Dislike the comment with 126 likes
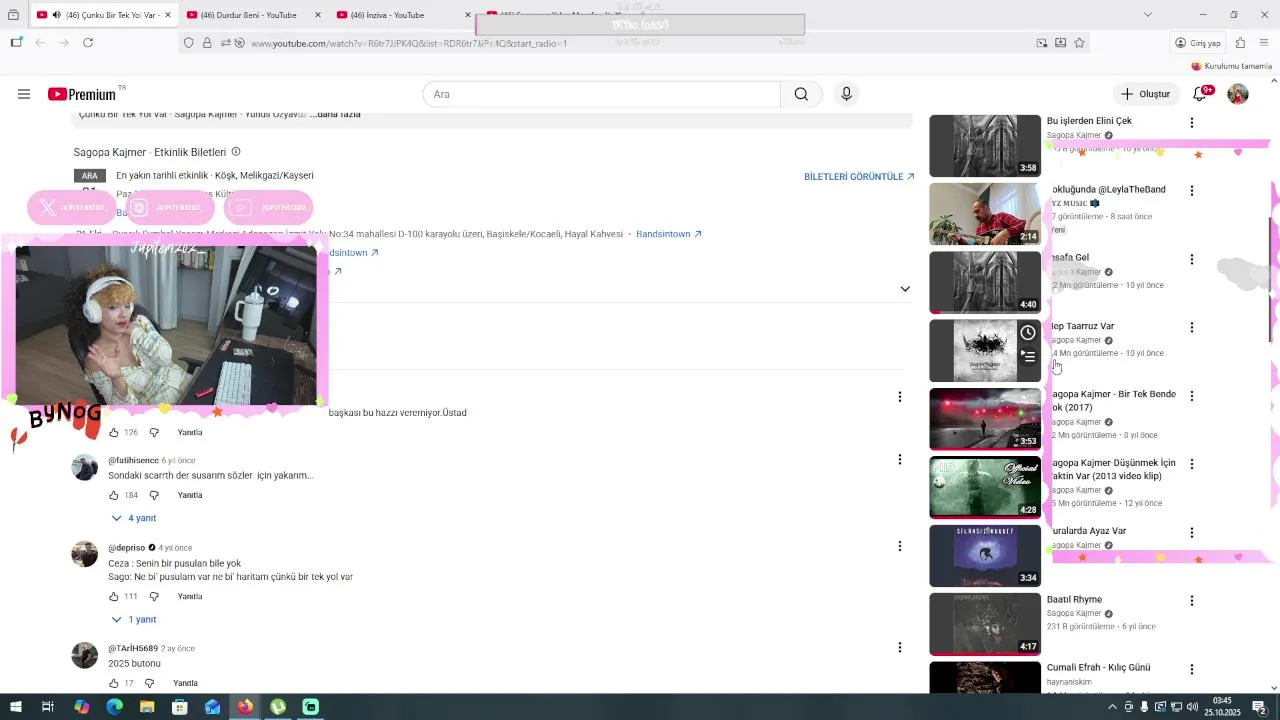Image resolution: width=1280 pixels, height=720 pixels. click(154, 433)
